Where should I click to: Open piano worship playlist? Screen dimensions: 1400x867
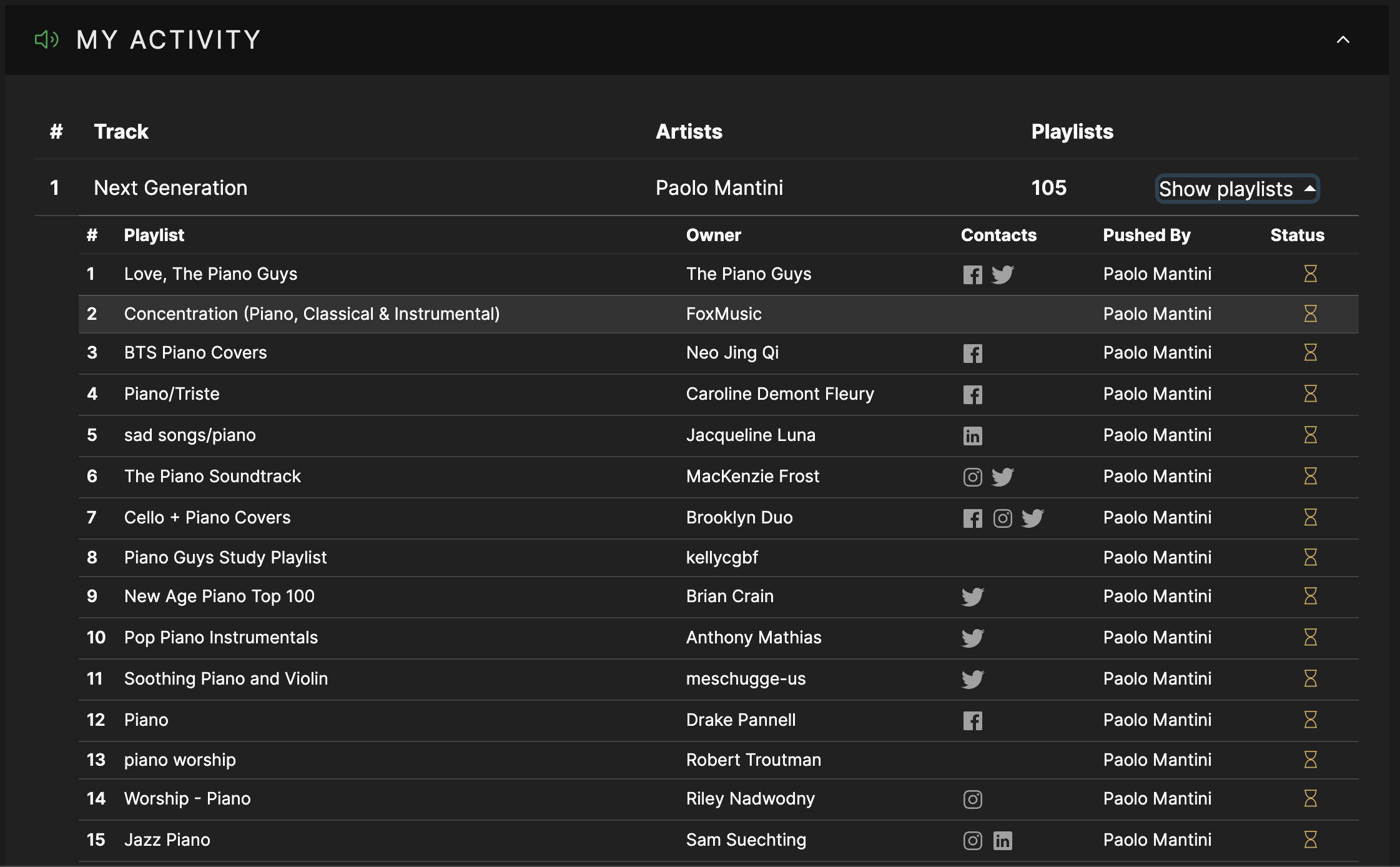click(x=180, y=760)
